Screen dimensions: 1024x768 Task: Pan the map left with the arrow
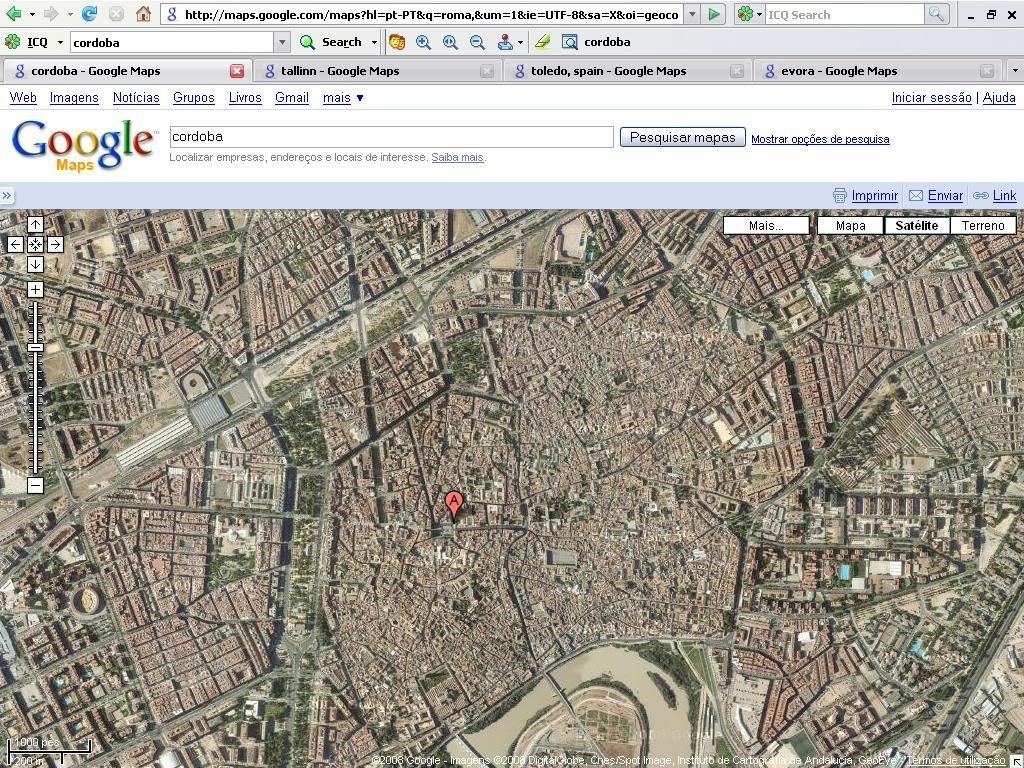click(x=16, y=244)
